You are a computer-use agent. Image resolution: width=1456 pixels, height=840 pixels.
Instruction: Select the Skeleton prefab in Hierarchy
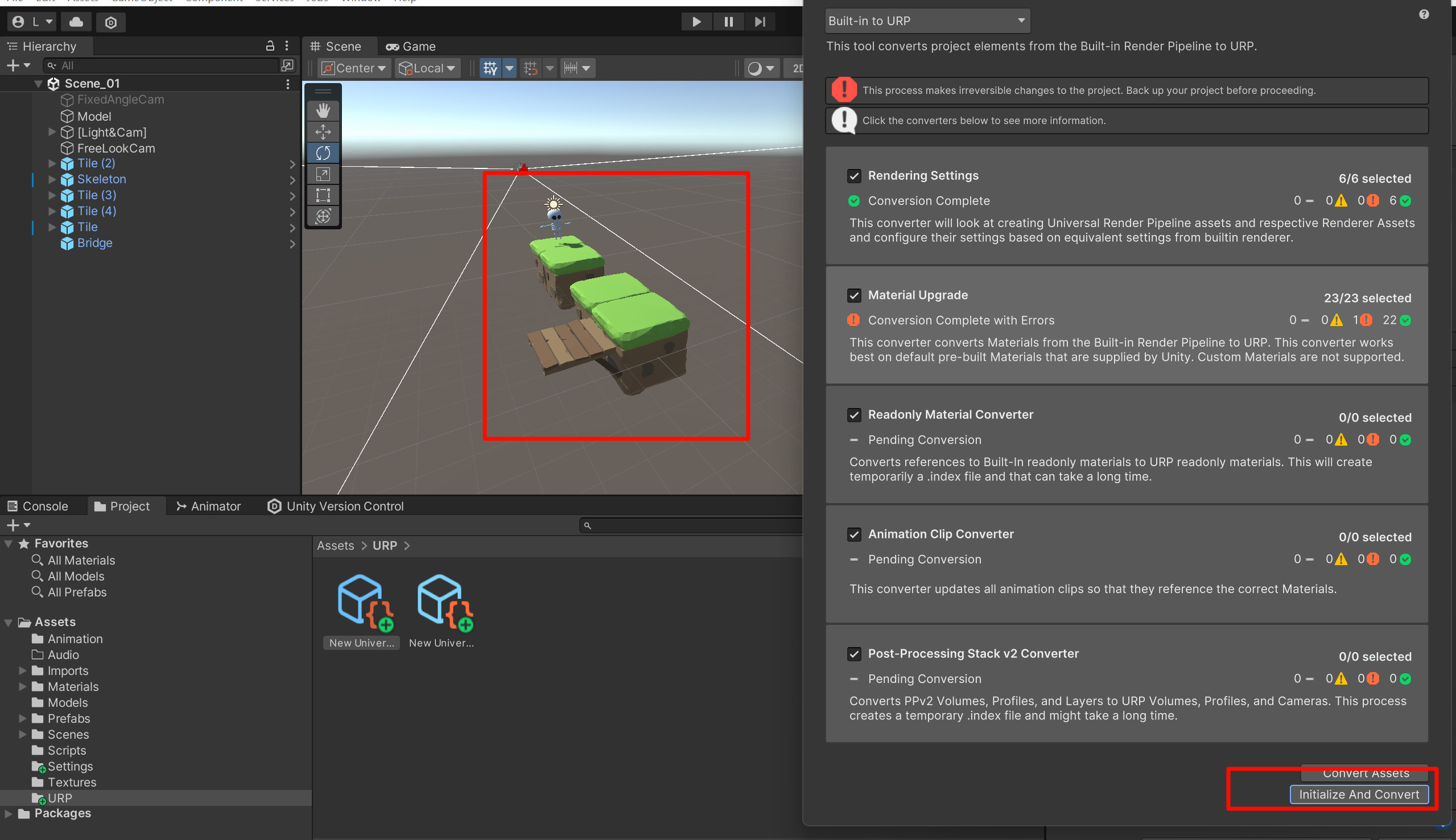[x=101, y=179]
